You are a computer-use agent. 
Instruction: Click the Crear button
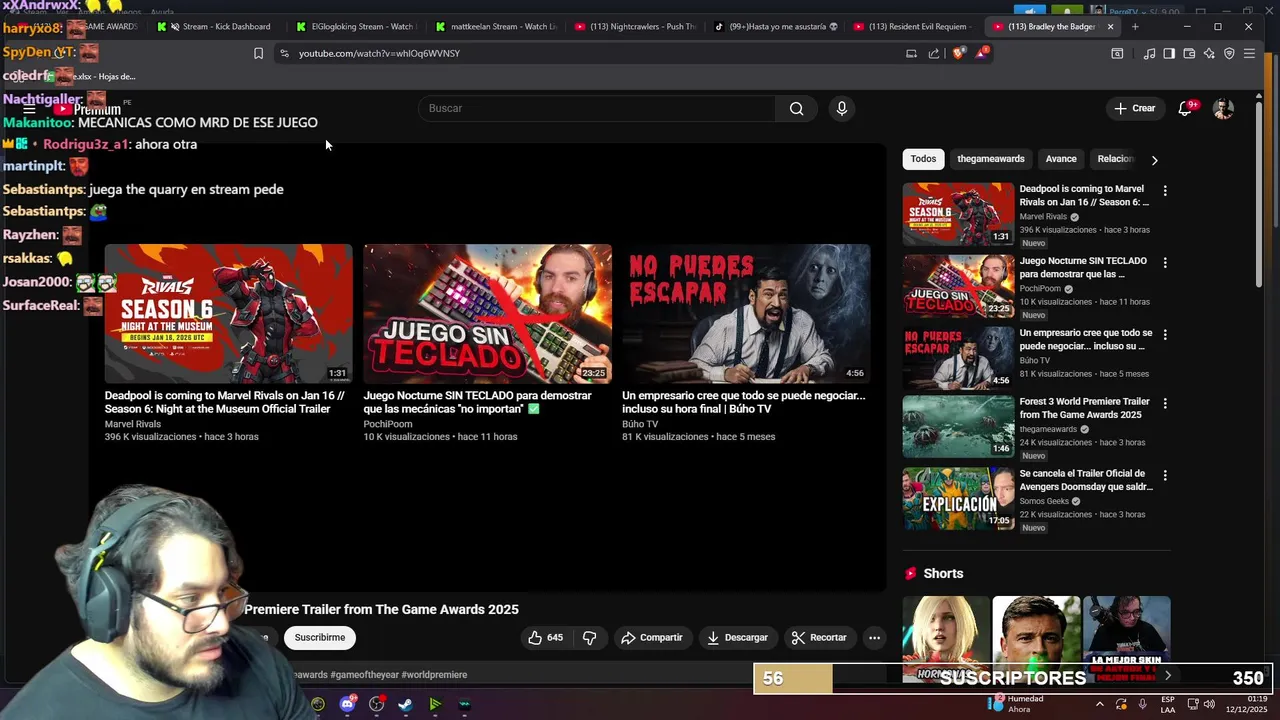point(1135,108)
